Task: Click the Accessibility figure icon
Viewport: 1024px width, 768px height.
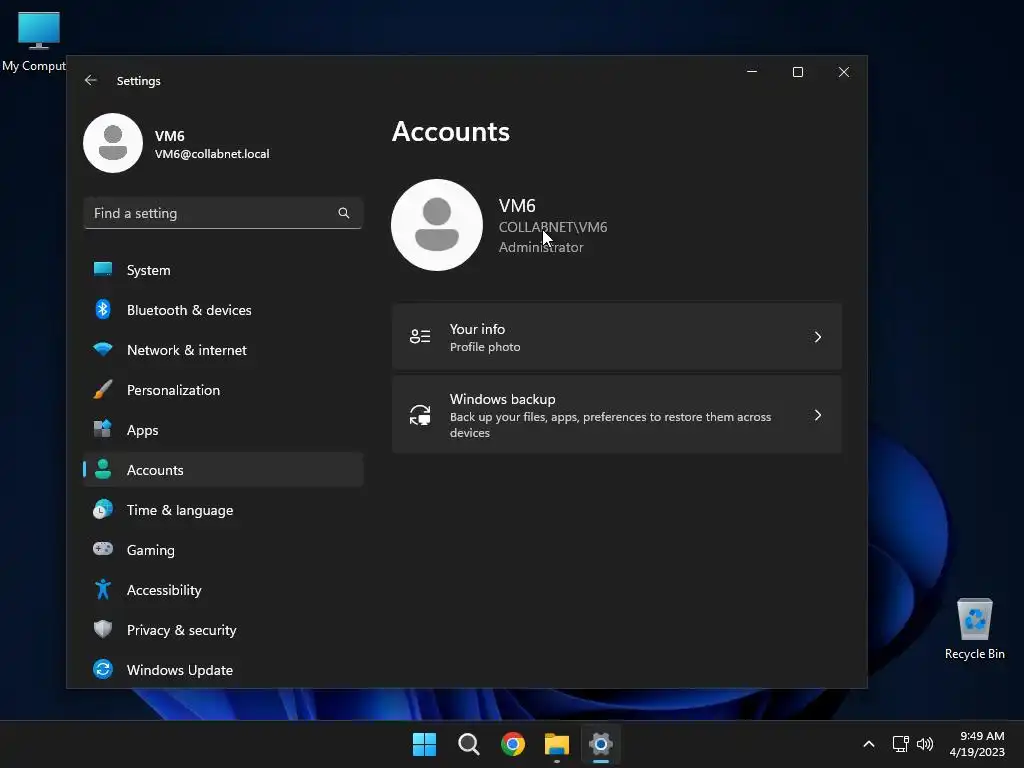Action: pos(103,590)
